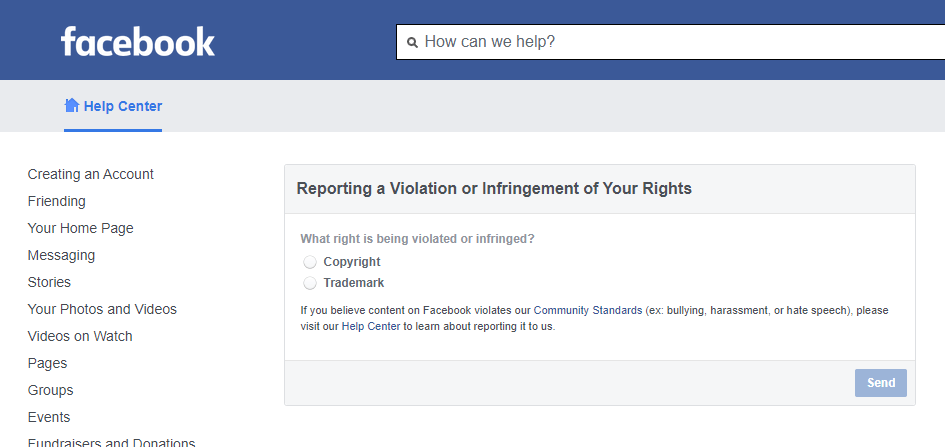Open the Friending help topic

coord(57,201)
